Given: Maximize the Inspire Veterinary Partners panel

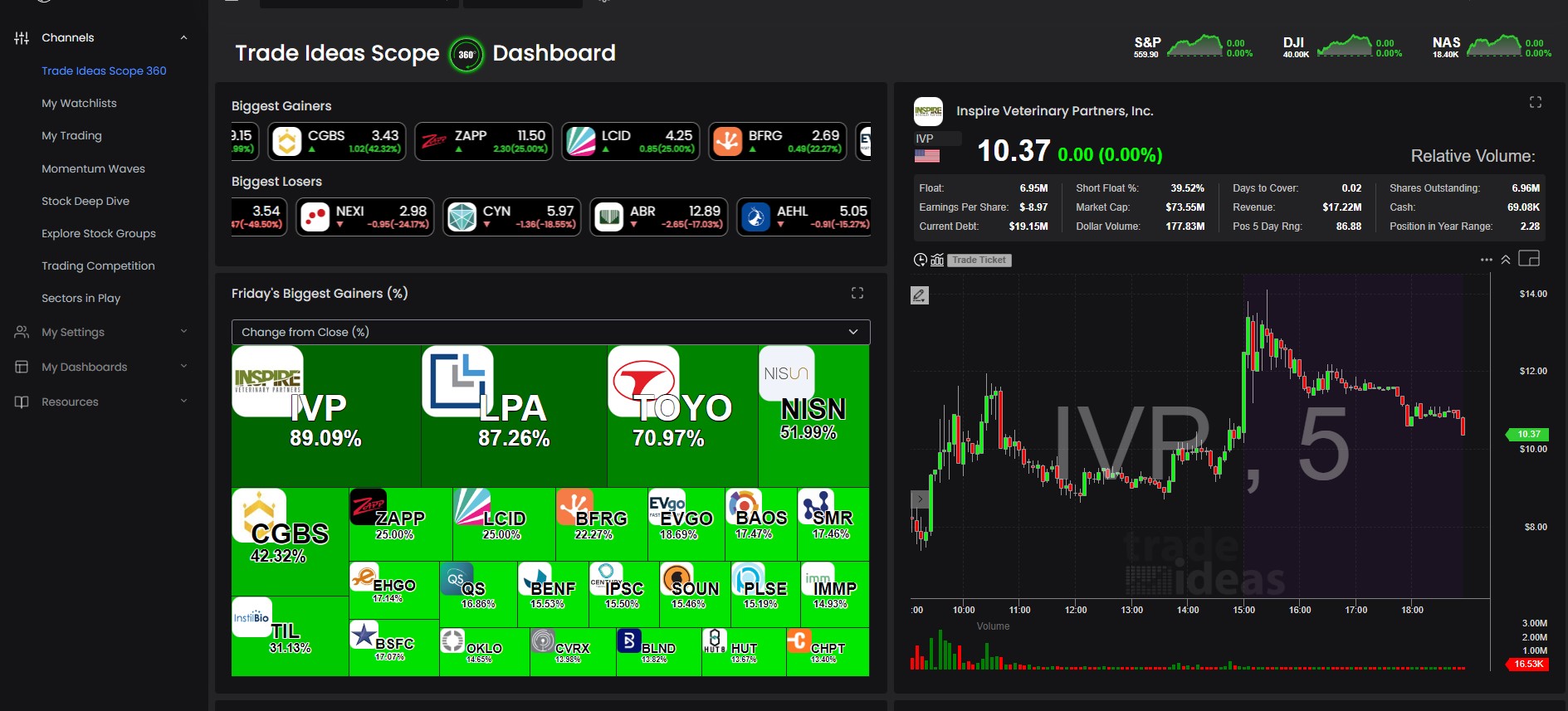Looking at the screenshot, I should click(x=1535, y=102).
